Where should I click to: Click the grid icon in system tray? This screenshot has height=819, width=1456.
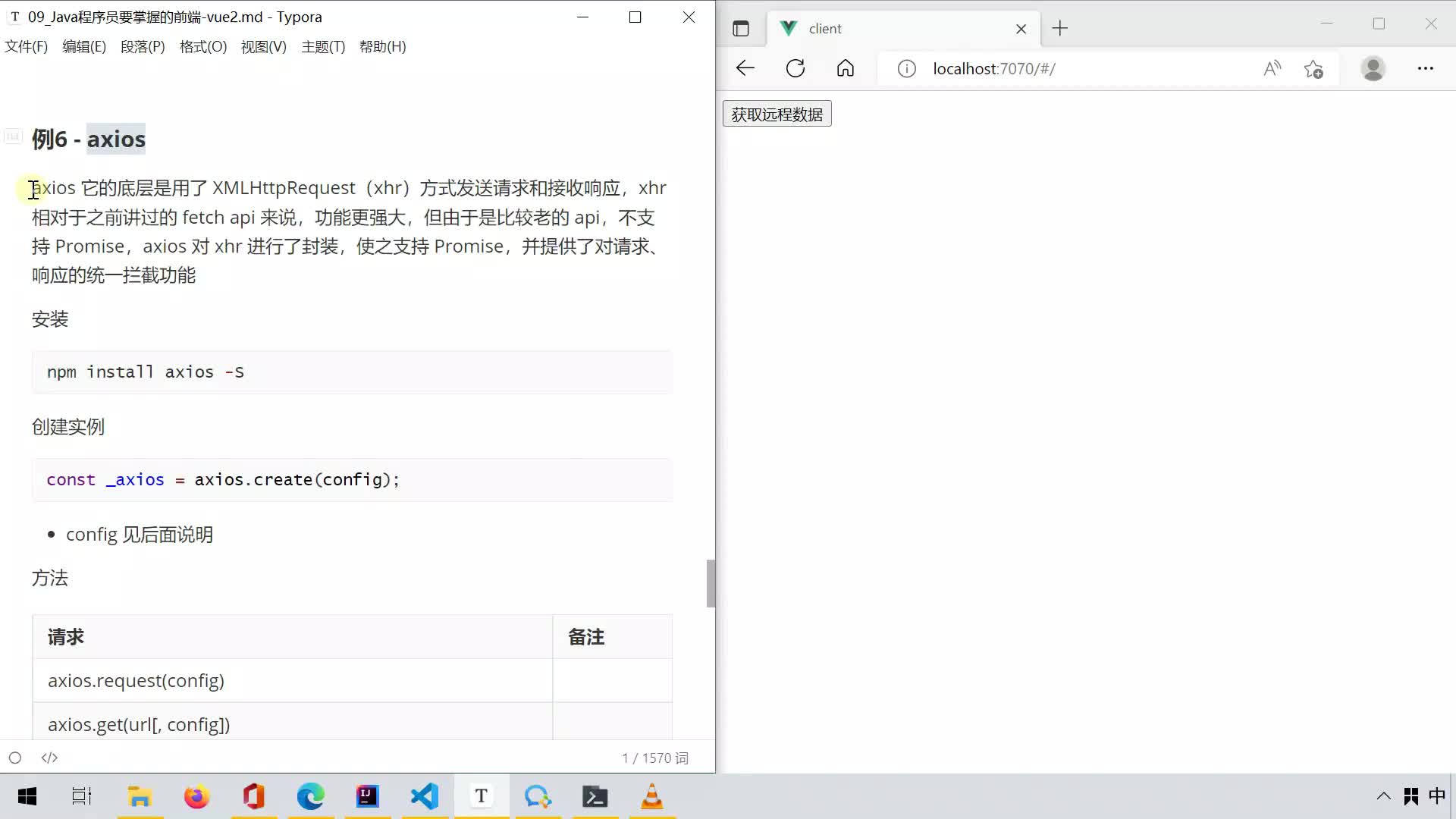(1411, 796)
